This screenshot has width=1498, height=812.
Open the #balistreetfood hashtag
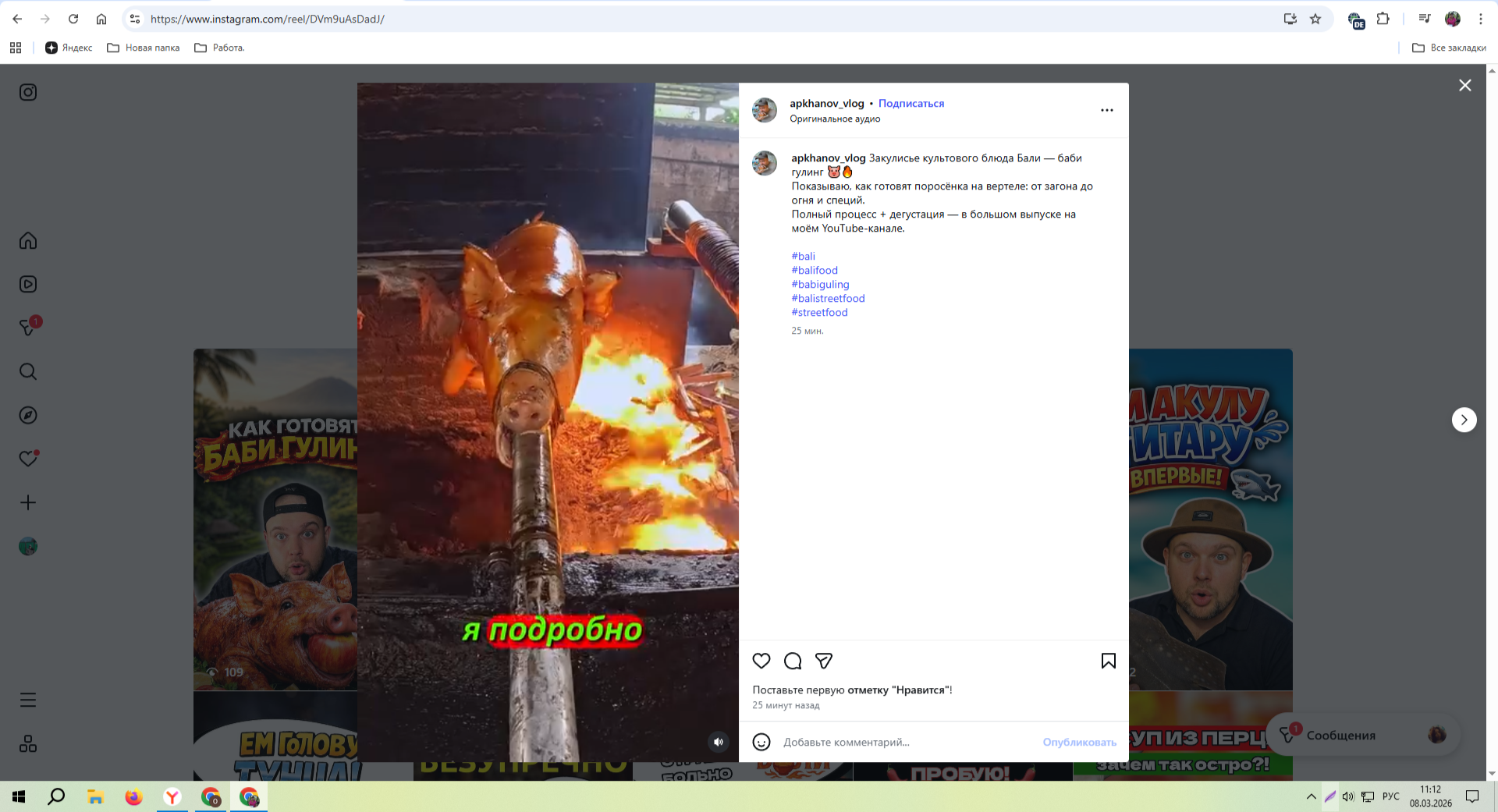click(x=828, y=298)
